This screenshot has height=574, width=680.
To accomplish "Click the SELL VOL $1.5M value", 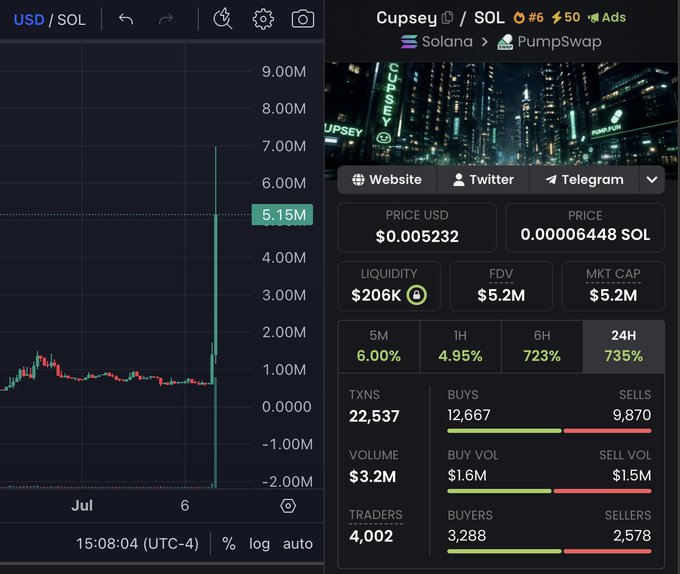I will click(631, 475).
